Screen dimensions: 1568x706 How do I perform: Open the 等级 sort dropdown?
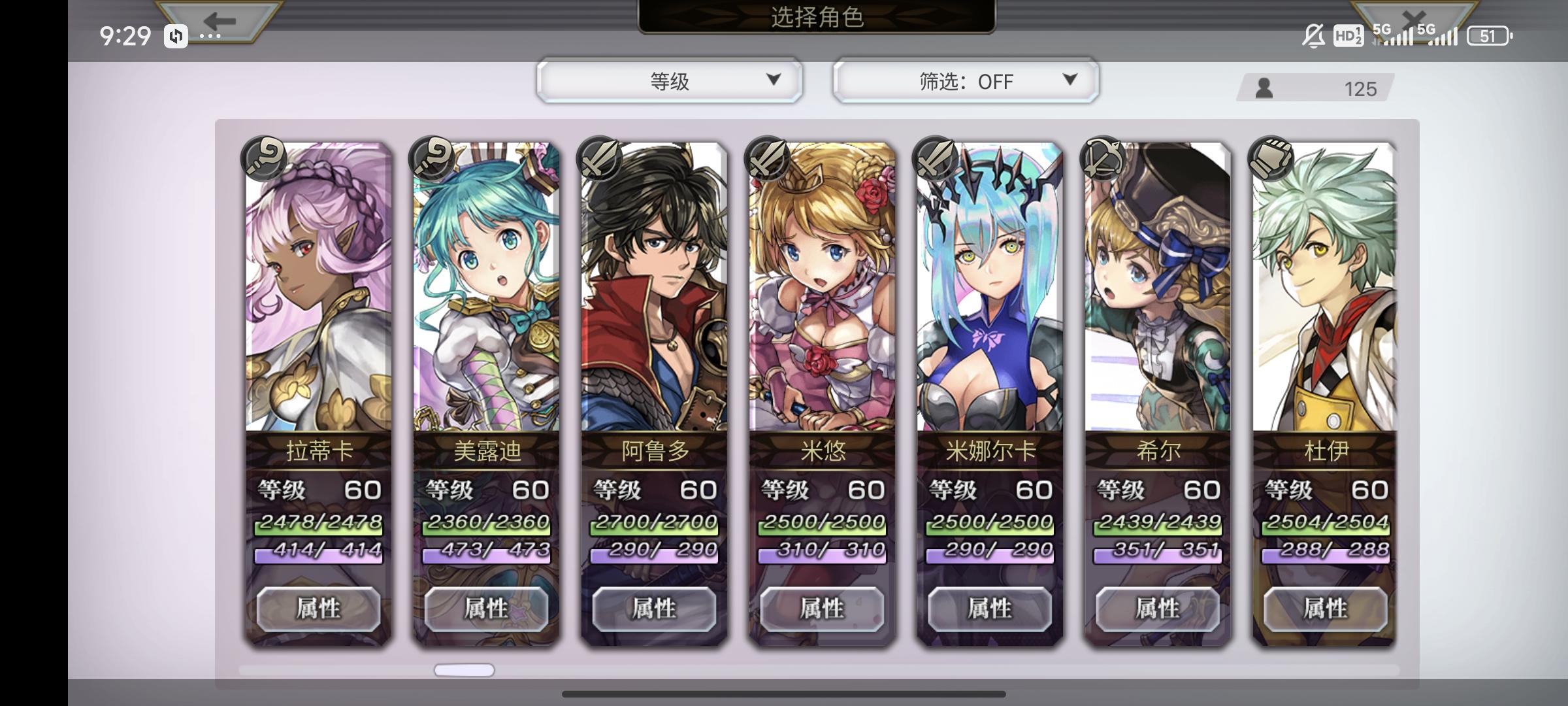[x=670, y=80]
